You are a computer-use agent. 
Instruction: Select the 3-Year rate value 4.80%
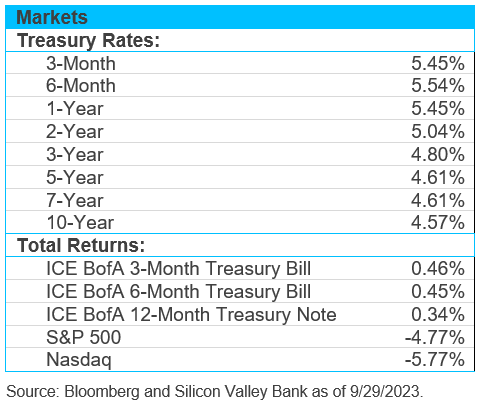point(438,154)
